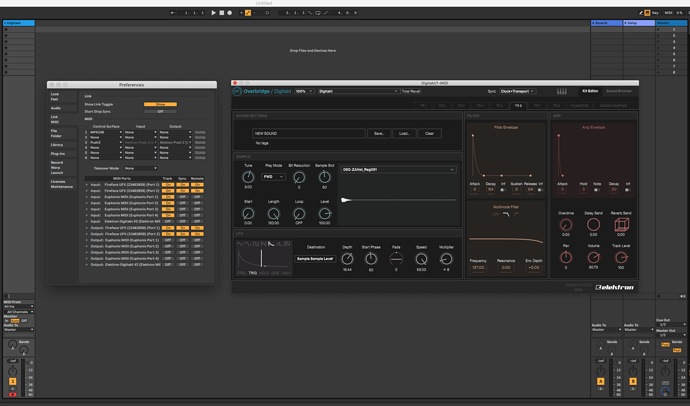Click the piano keyboard icon in Overbridge
690x406 pixels.
click(x=562, y=91)
